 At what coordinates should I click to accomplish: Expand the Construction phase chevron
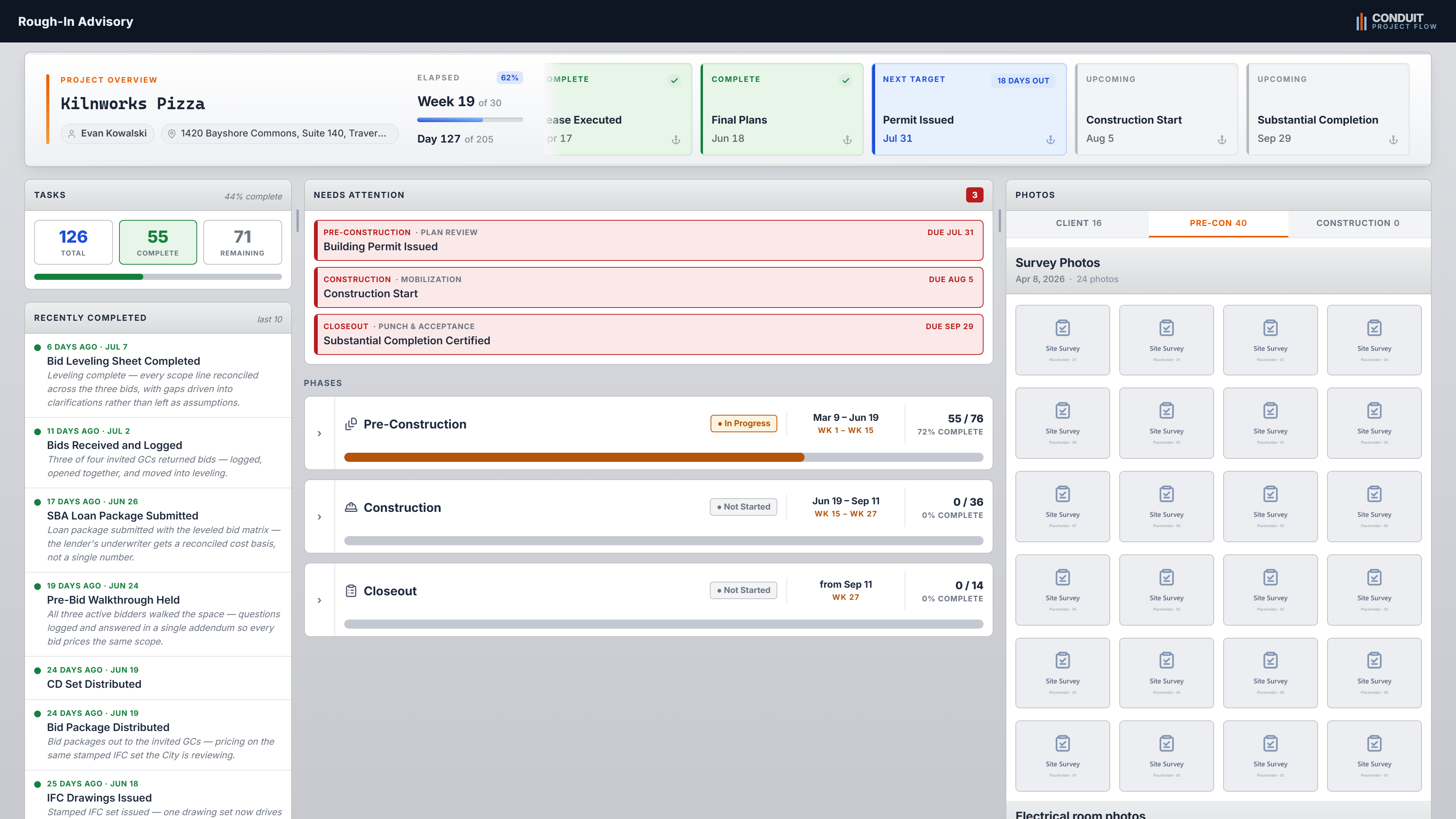(x=319, y=516)
